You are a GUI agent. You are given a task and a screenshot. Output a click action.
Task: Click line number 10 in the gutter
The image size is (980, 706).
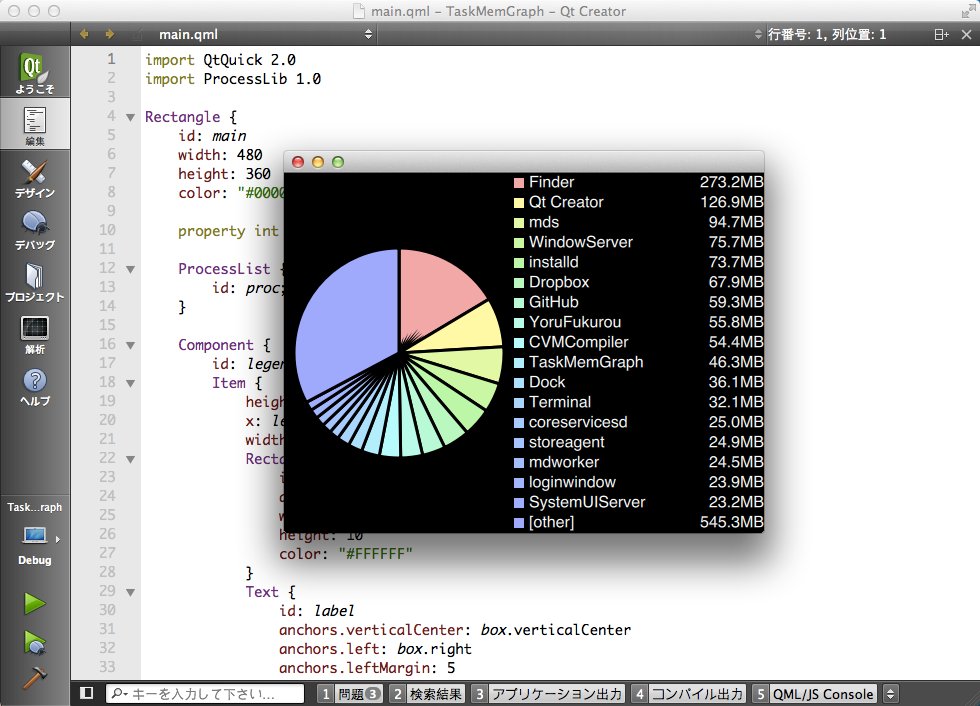click(x=107, y=231)
